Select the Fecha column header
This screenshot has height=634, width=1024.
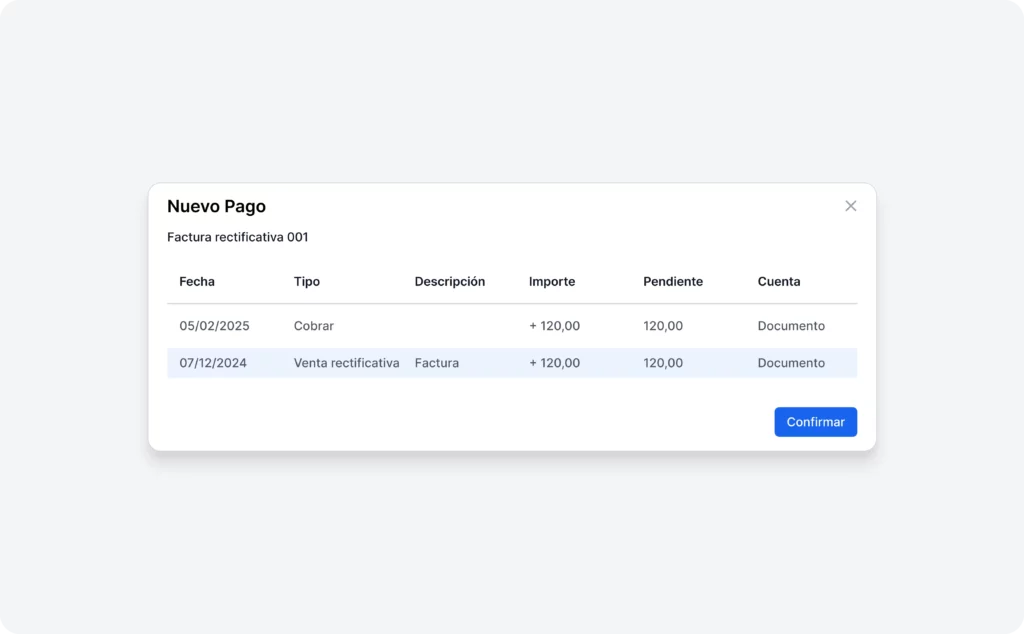[x=197, y=281]
